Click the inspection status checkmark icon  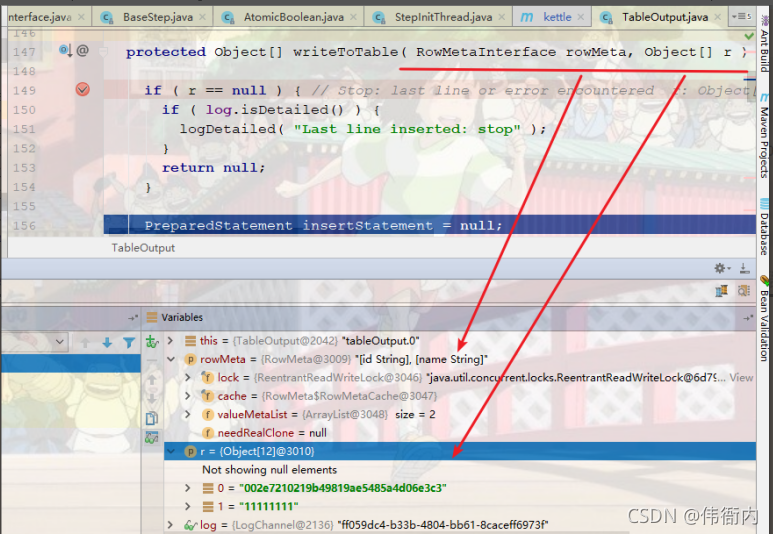[749, 36]
